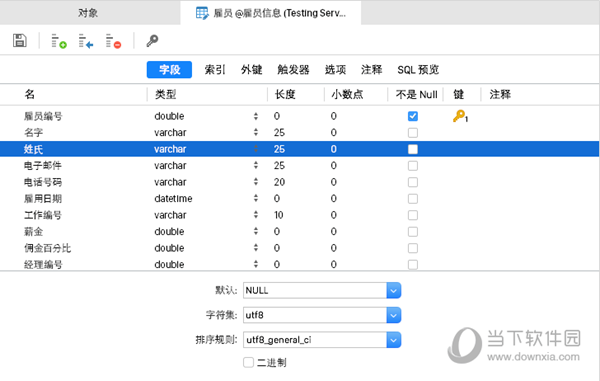The width and height of the screenshot is (600, 381).
Task: Select the 电子邮件 field name
Action: (x=43, y=165)
